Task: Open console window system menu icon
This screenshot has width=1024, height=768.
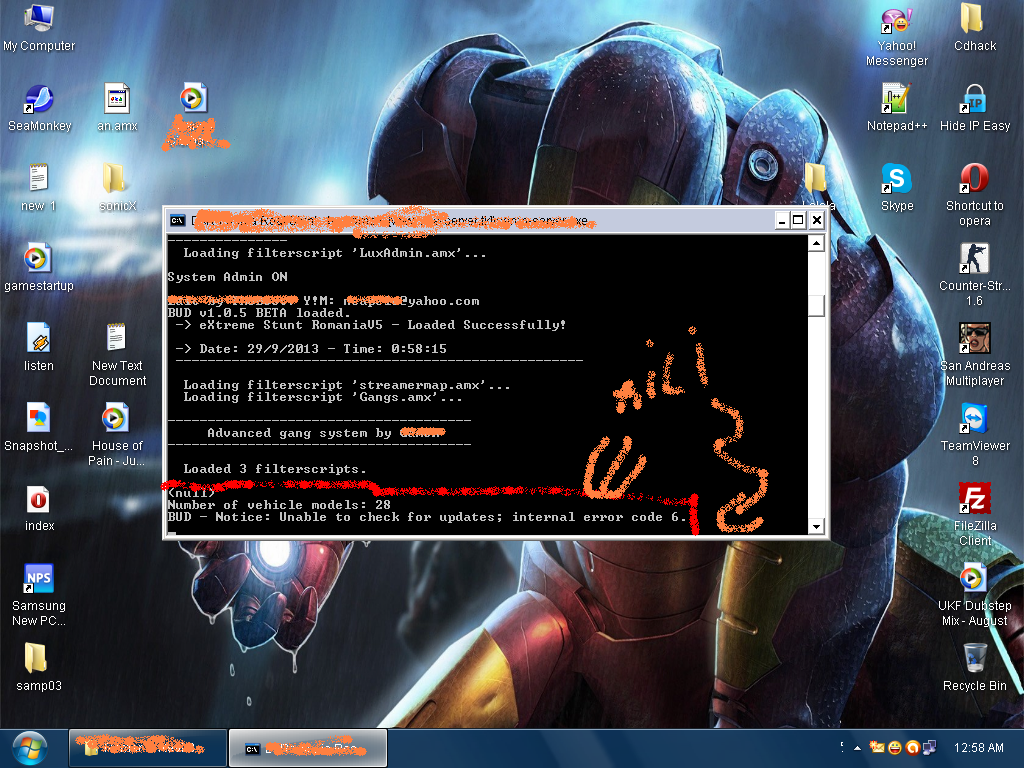Action: tap(178, 221)
